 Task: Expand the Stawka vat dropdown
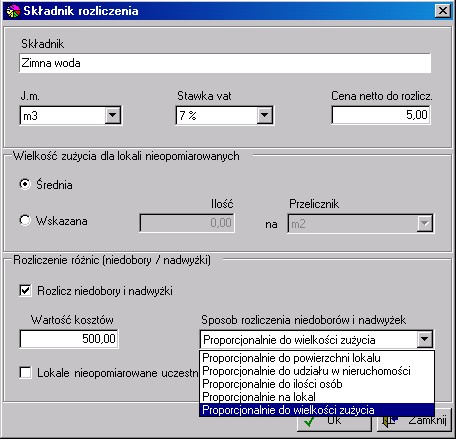(265, 115)
